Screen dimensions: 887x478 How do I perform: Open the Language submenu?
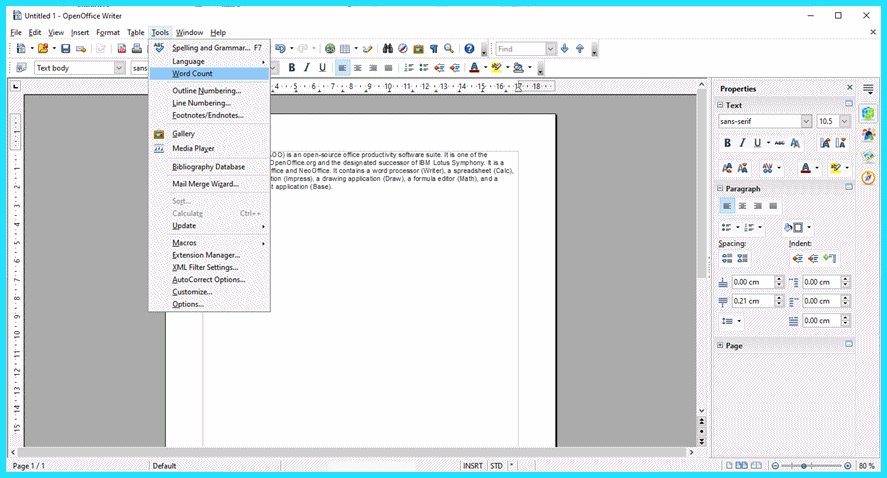(x=209, y=61)
